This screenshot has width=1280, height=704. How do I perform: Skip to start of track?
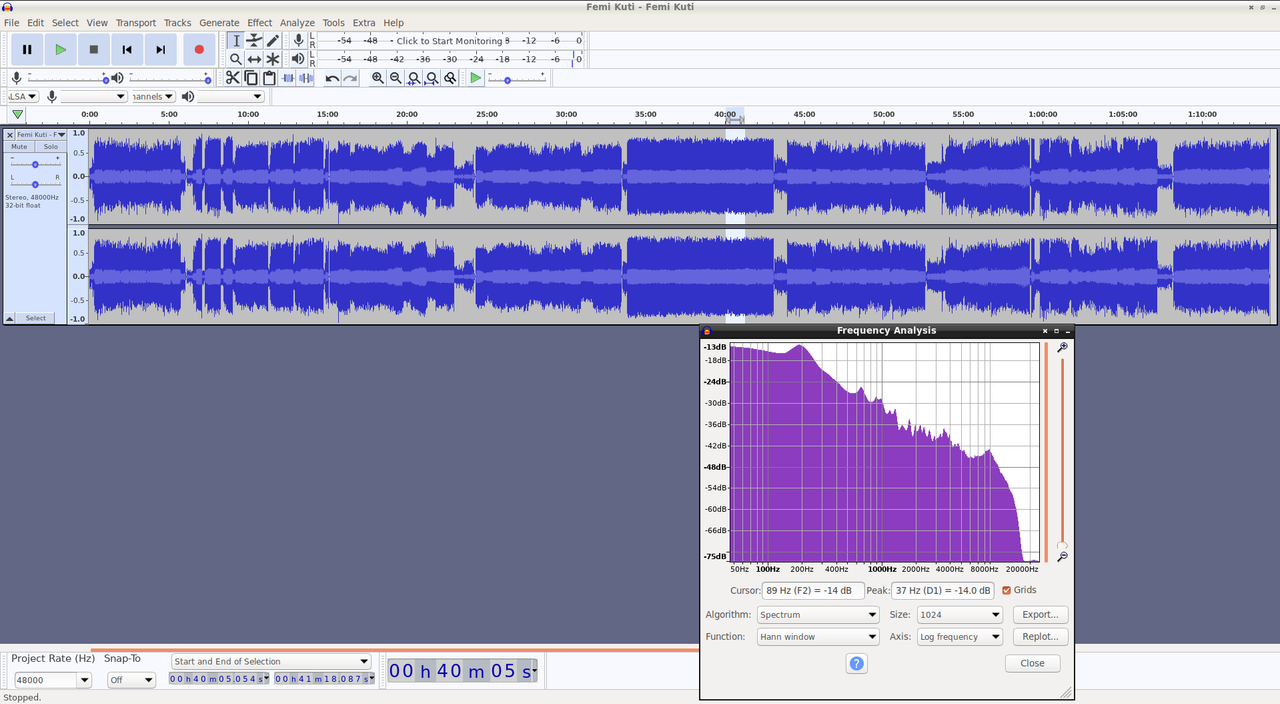(x=127, y=49)
